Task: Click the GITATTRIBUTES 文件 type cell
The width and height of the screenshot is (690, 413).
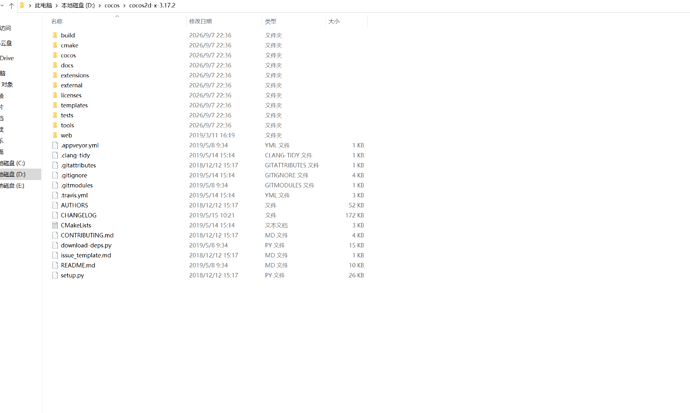Action: (x=291, y=165)
